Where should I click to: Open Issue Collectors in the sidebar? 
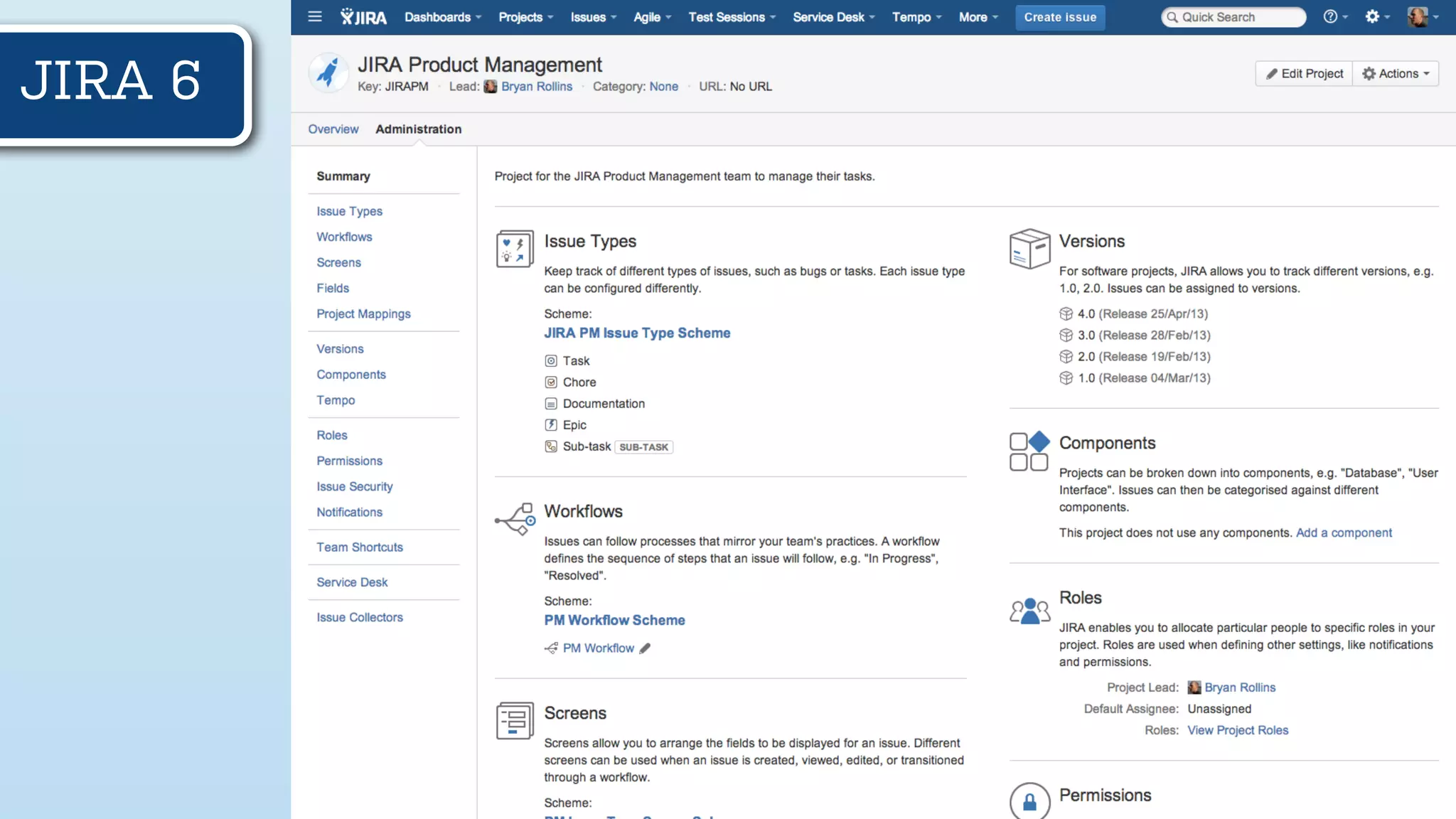tap(360, 617)
